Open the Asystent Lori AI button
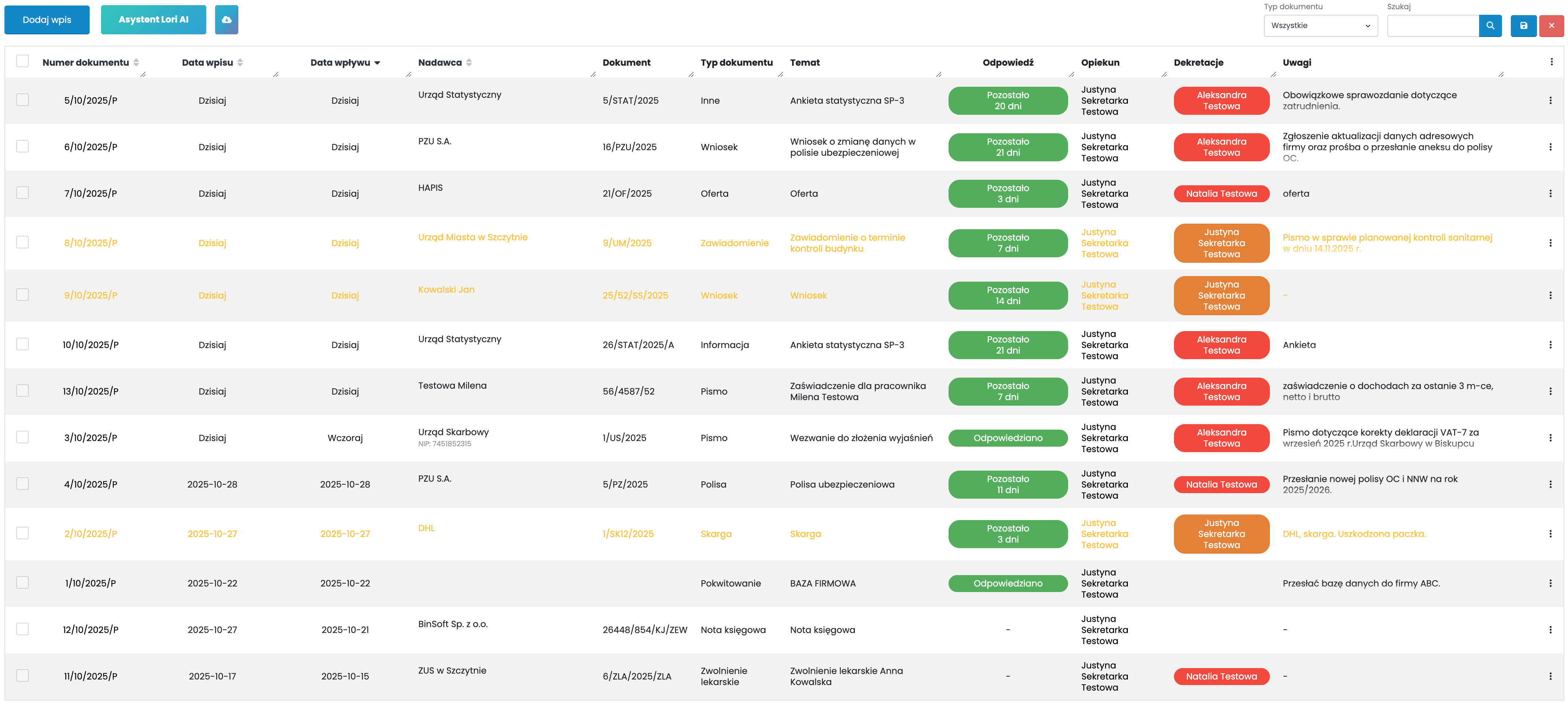Viewport: 1568px width, 705px height. tap(153, 20)
